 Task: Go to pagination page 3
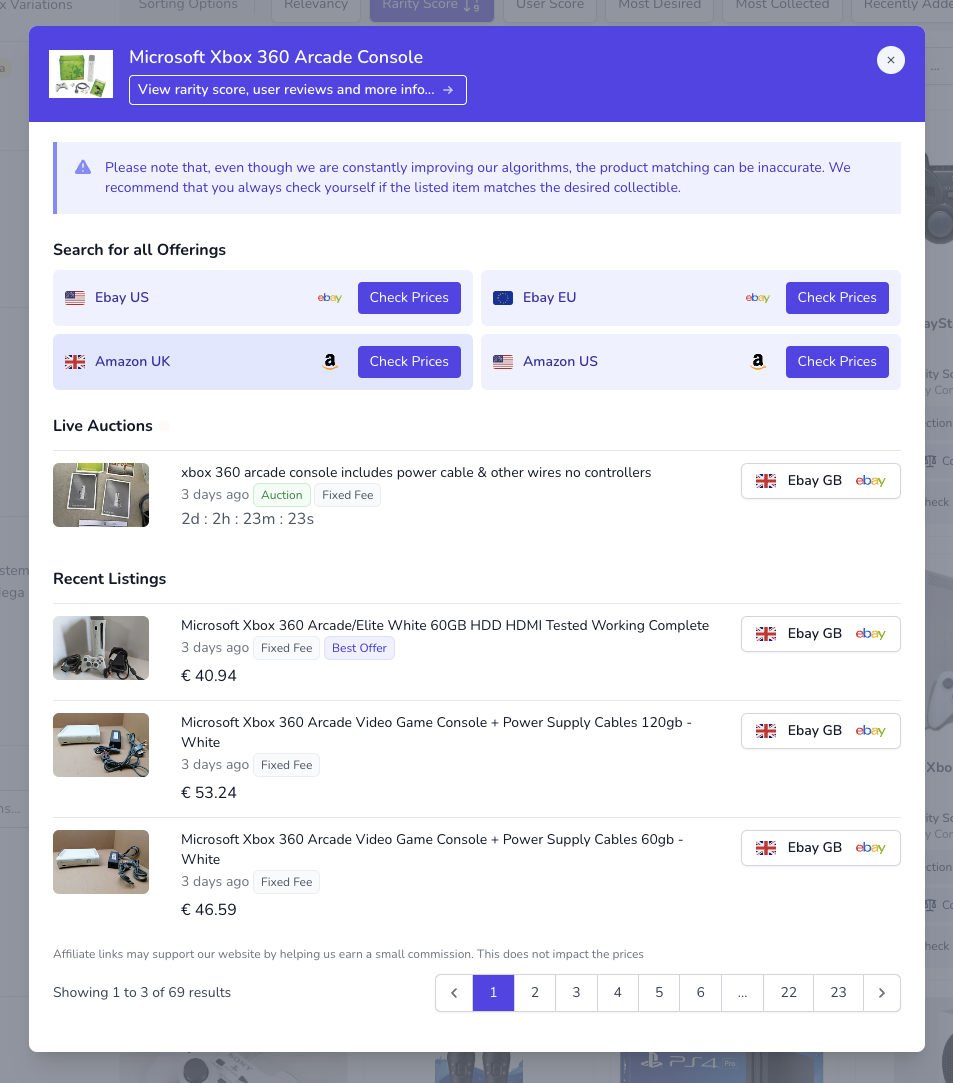576,993
